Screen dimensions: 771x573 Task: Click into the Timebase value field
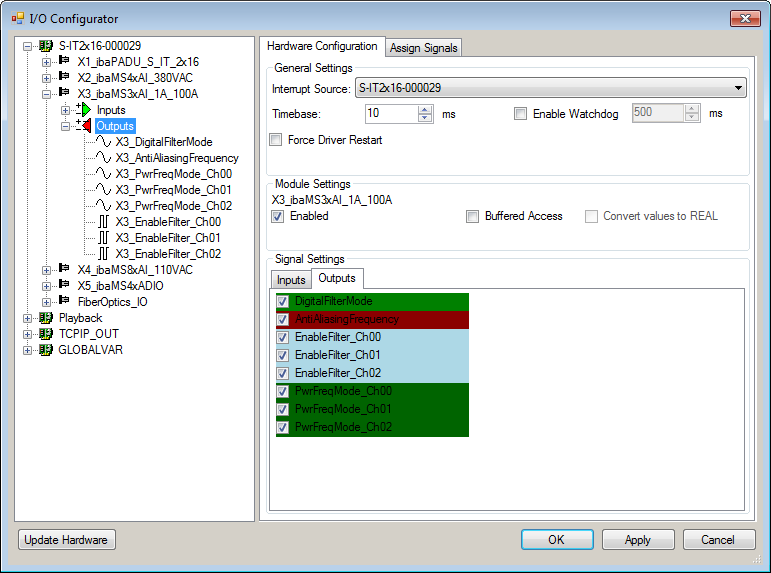[392, 114]
